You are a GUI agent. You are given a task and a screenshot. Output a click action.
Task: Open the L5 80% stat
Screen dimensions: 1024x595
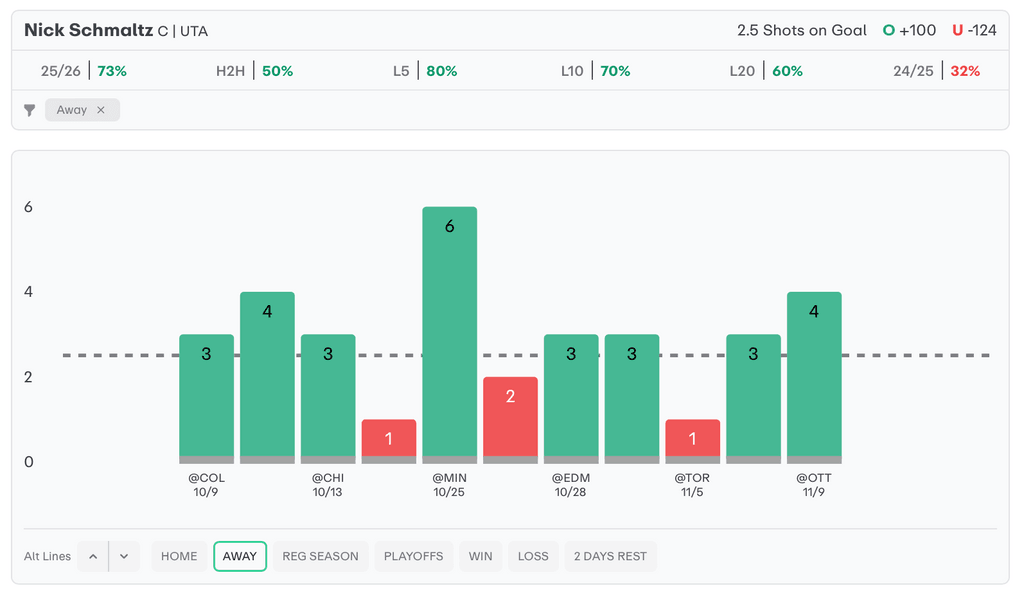[x=425, y=71]
